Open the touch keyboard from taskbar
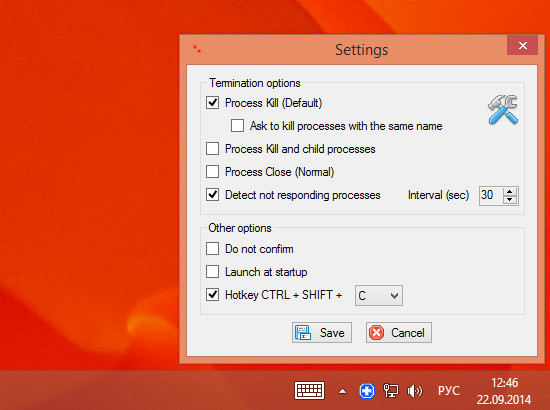Viewport: 550px width, 410px height. coord(309,390)
